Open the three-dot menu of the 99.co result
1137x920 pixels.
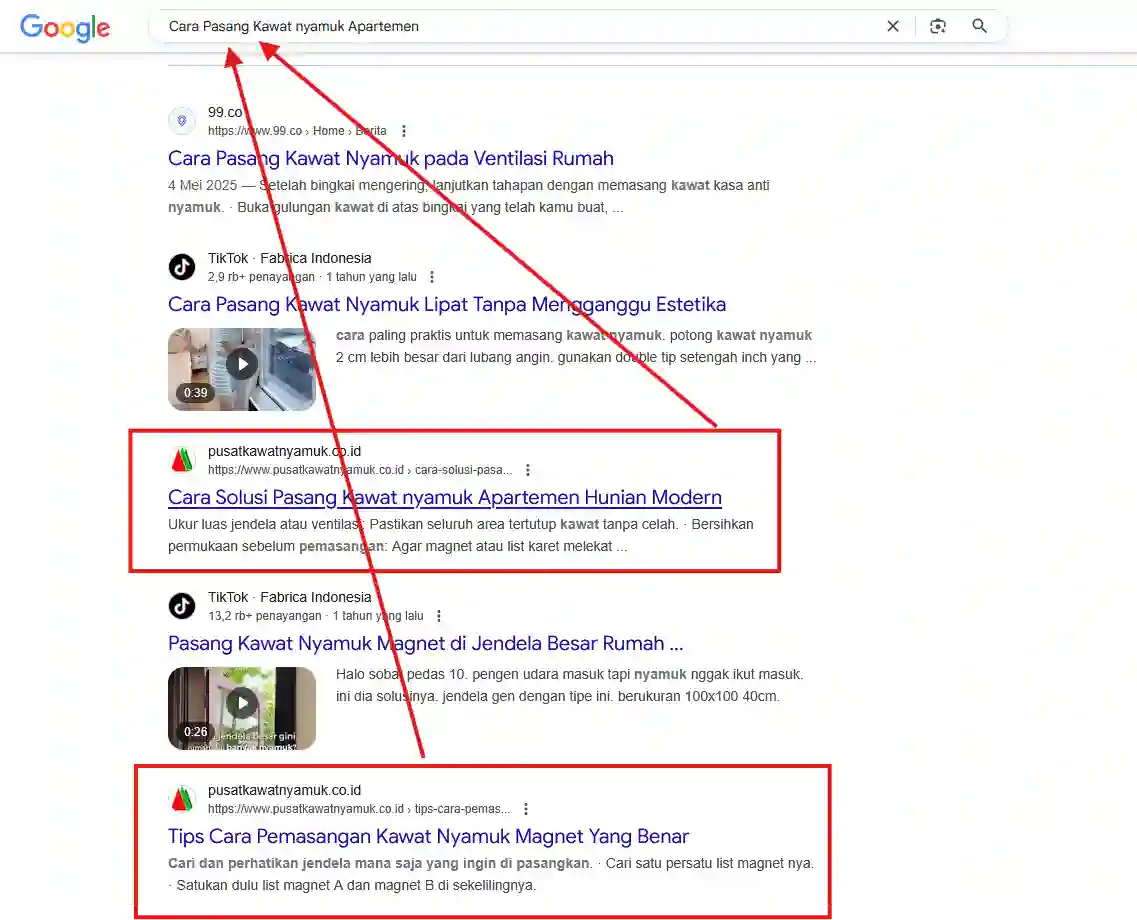coord(404,131)
